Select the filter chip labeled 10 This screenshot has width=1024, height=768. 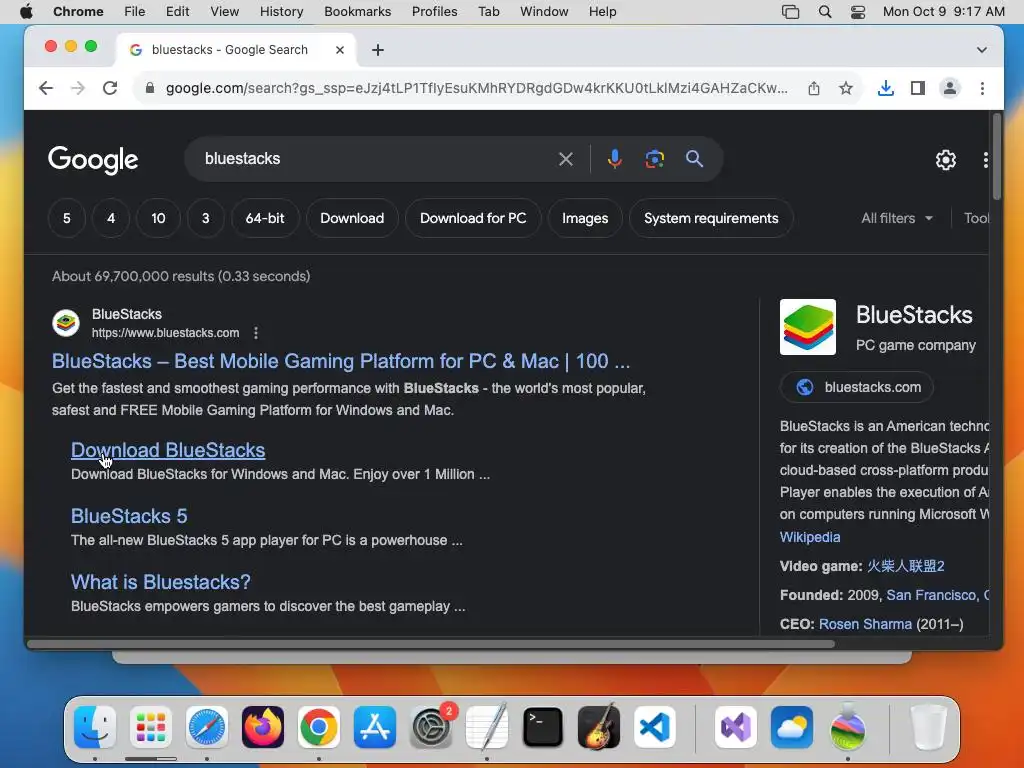point(158,218)
